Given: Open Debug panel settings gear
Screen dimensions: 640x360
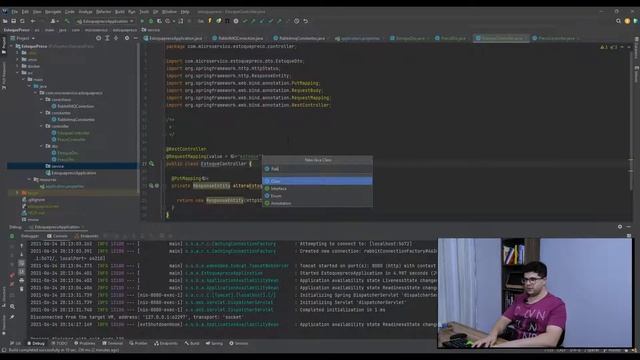Looking at the screenshot, I should point(620,227).
